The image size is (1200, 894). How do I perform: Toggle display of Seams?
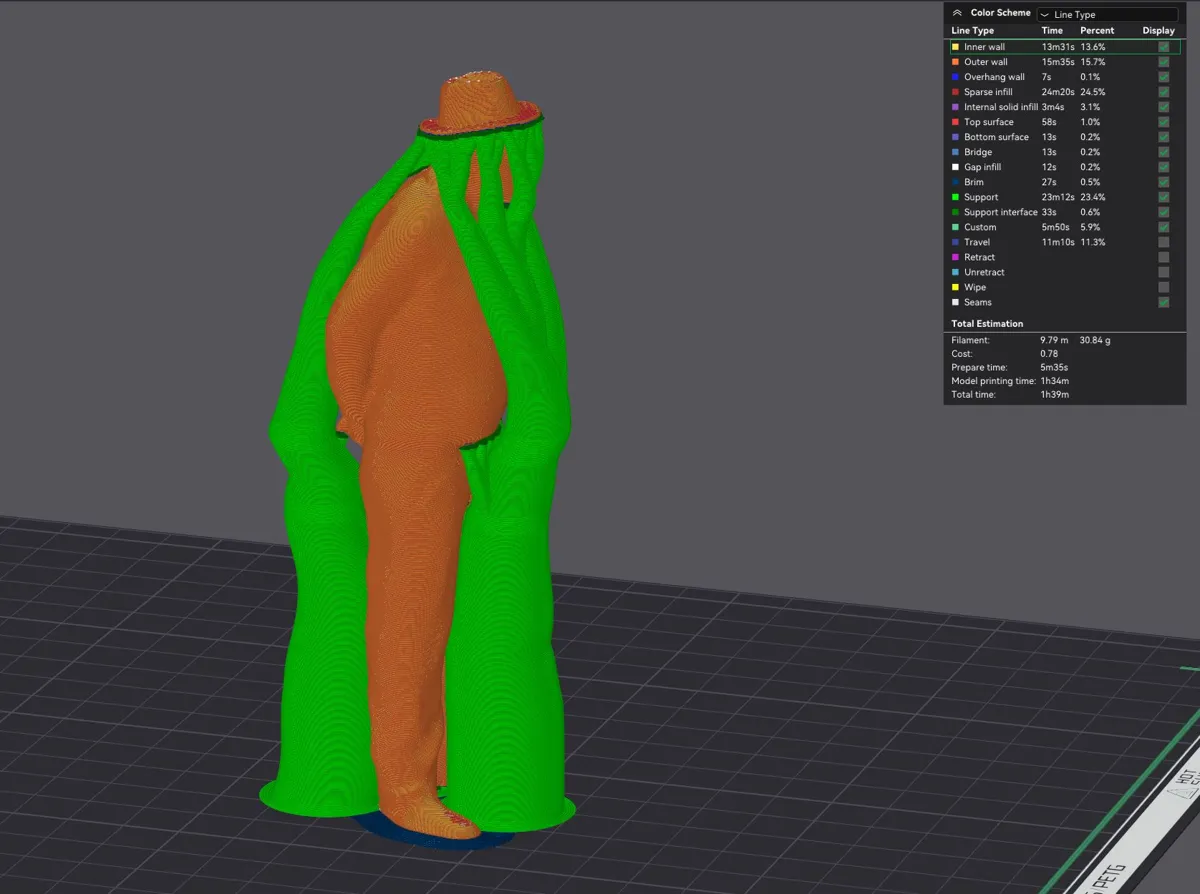1163,302
